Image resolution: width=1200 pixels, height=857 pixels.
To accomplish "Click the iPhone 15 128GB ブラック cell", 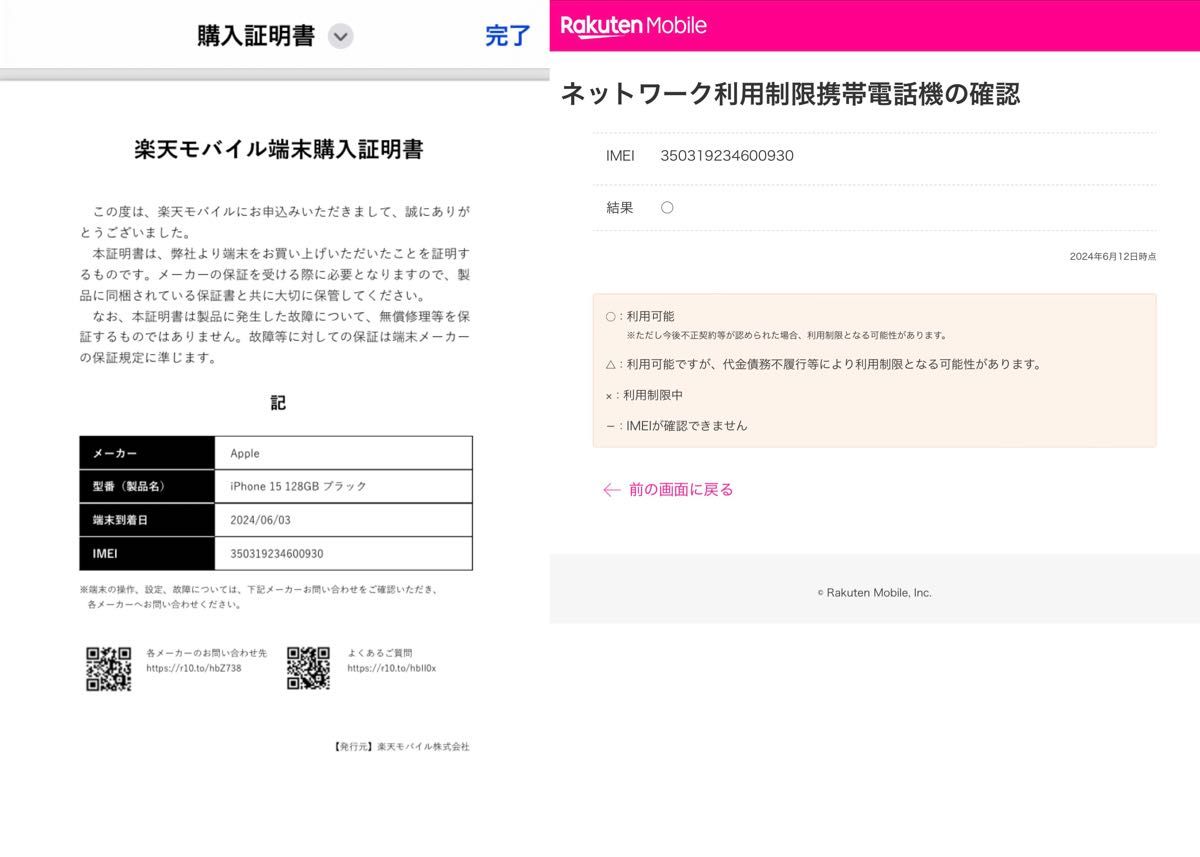I will [343, 486].
